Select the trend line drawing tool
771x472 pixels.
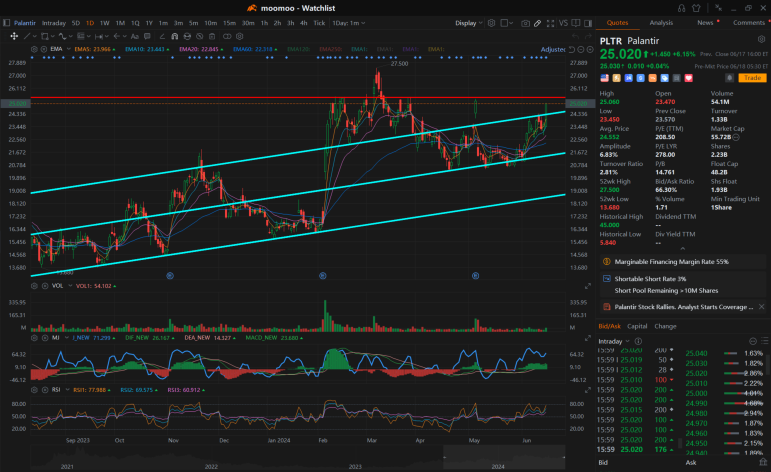coord(27,36)
